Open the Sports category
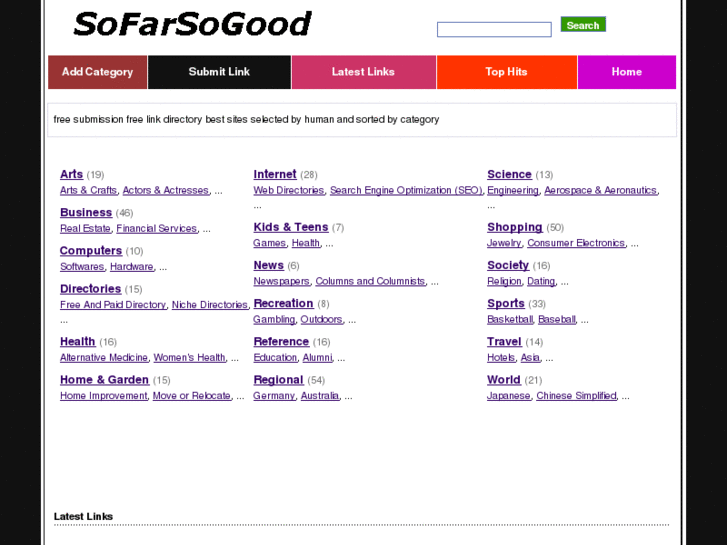The height and width of the screenshot is (545, 727). [505, 303]
